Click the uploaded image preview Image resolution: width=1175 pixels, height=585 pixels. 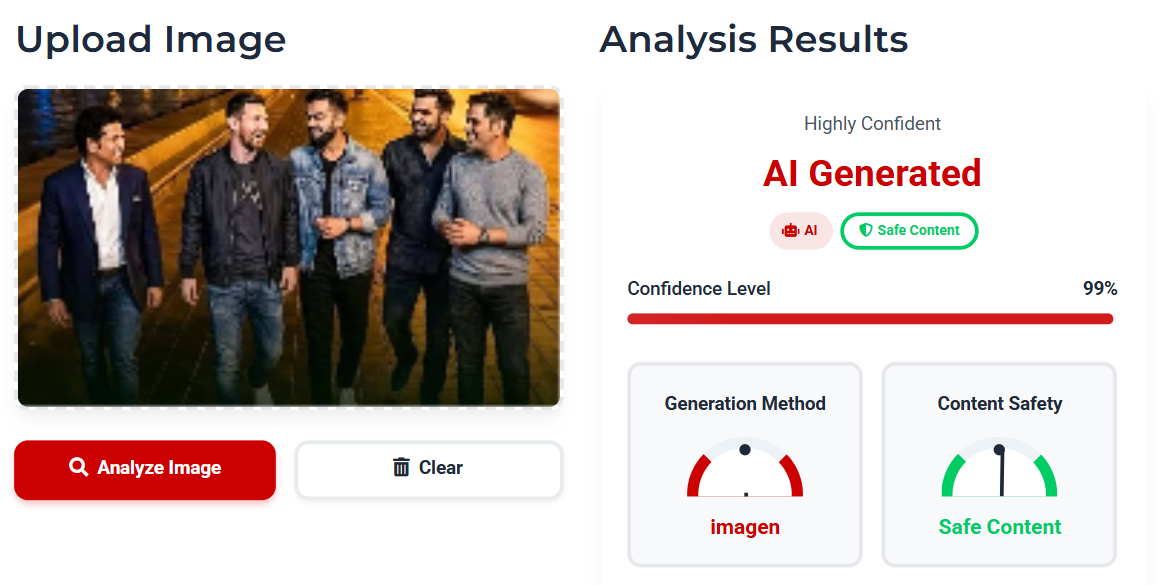289,247
